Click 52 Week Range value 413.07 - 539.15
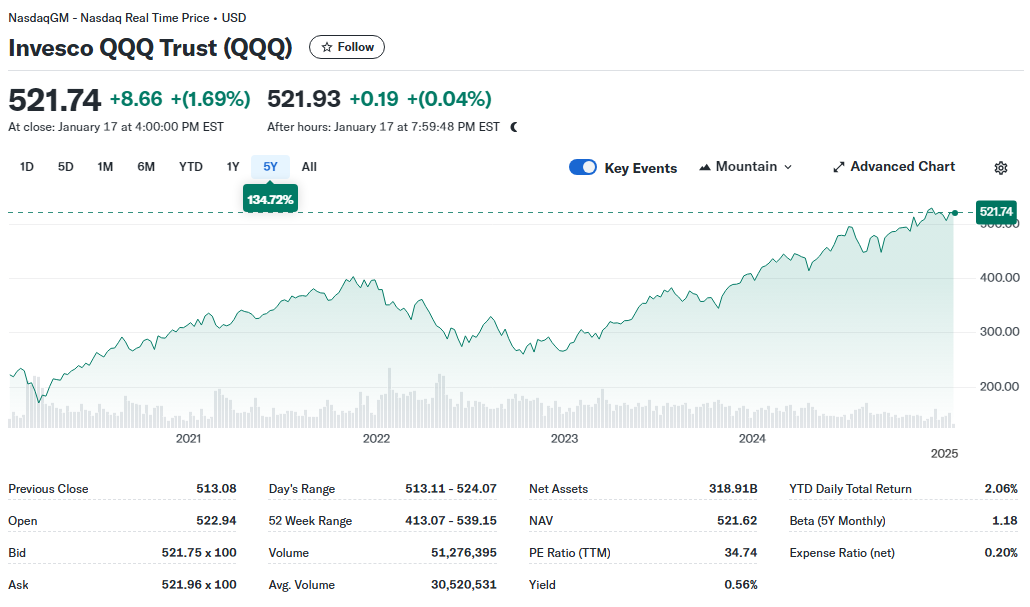This screenshot has width=1030, height=607. (x=451, y=521)
